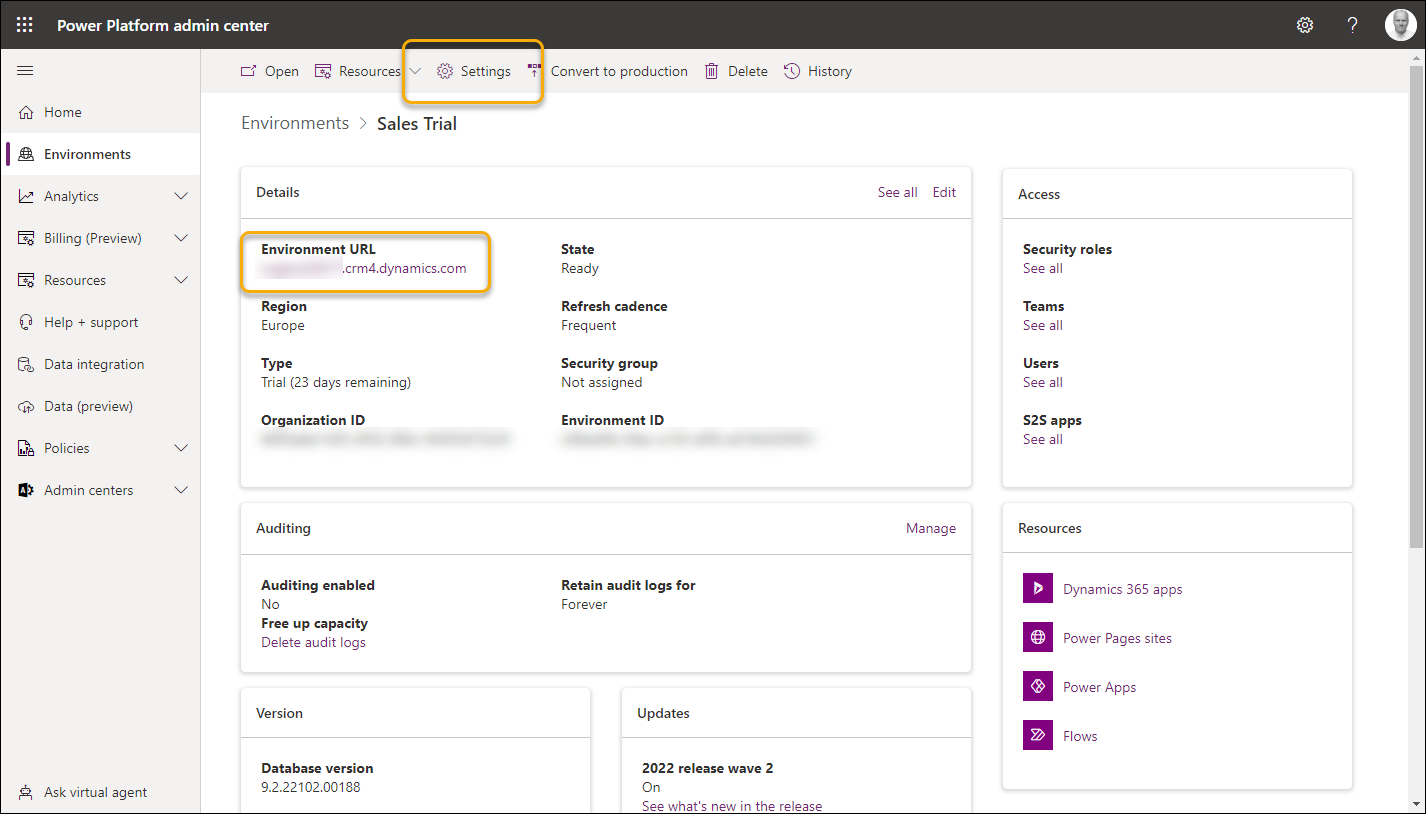Click Manage in Auditing card
Viewport: 1426px width, 814px height.
[931, 528]
